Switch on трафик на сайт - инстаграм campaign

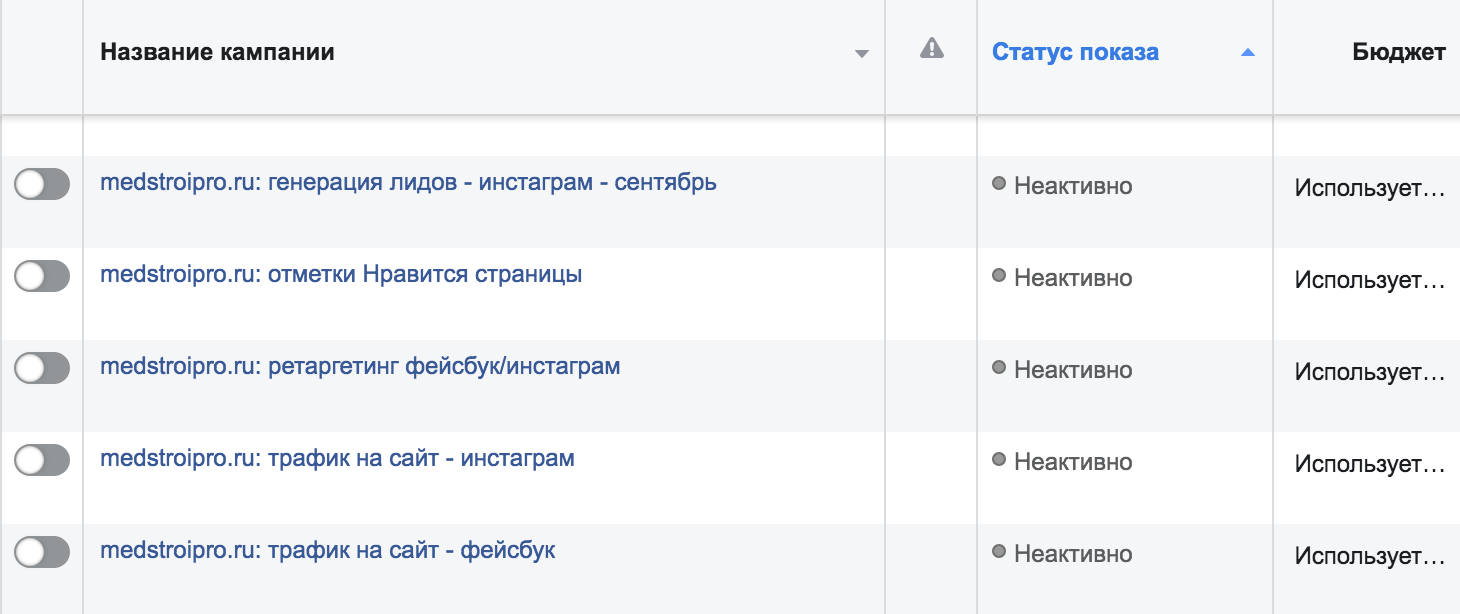pos(42,460)
